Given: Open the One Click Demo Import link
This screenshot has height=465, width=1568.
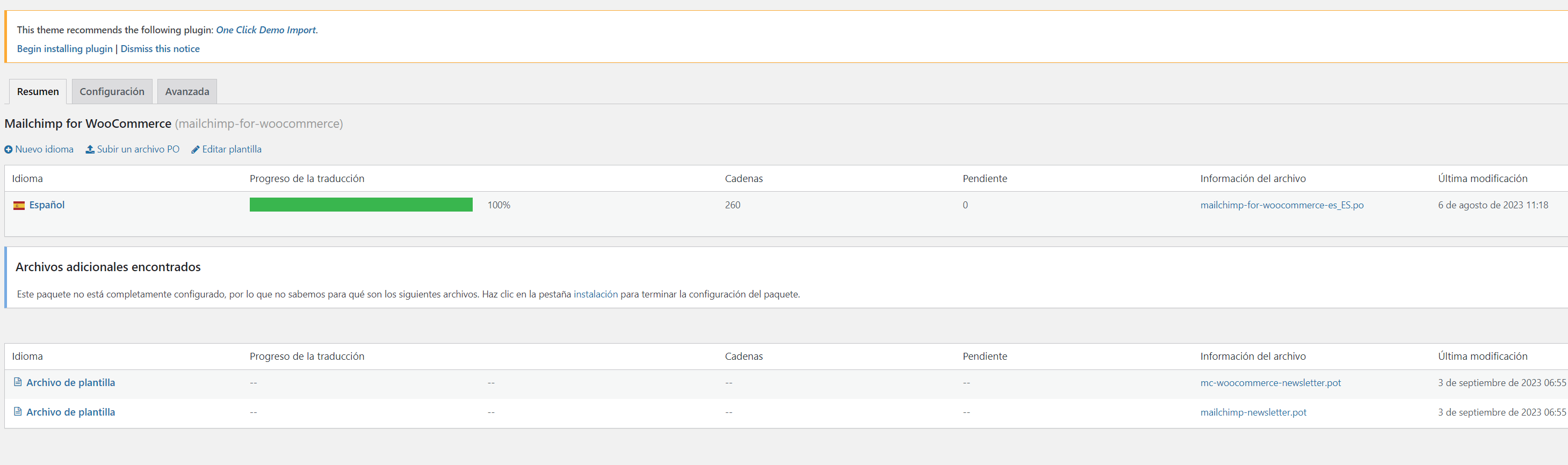Looking at the screenshot, I should pyautogui.click(x=266, y=30).
